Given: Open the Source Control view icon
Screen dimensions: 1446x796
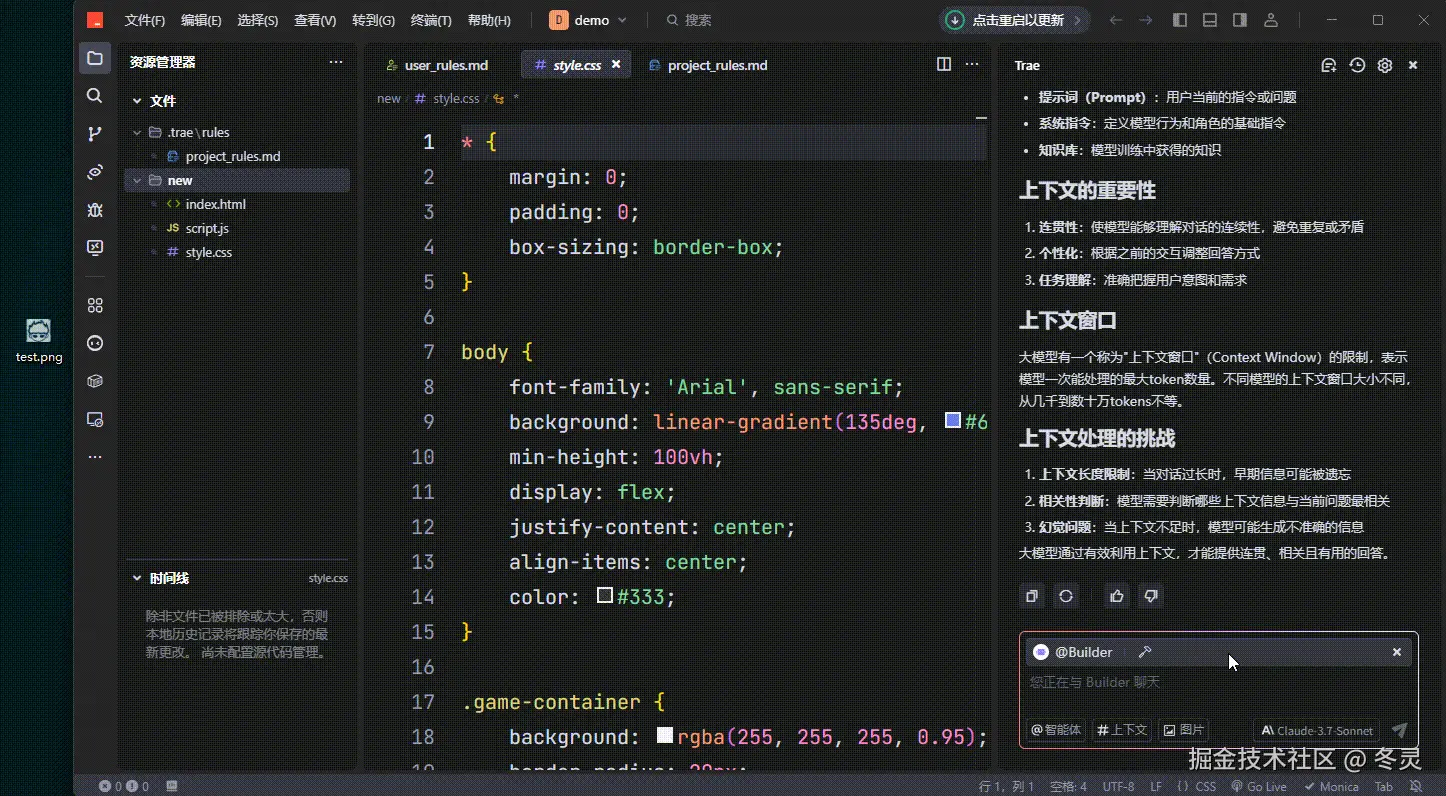Looking at the screenshot, I should tap(95, 134).
